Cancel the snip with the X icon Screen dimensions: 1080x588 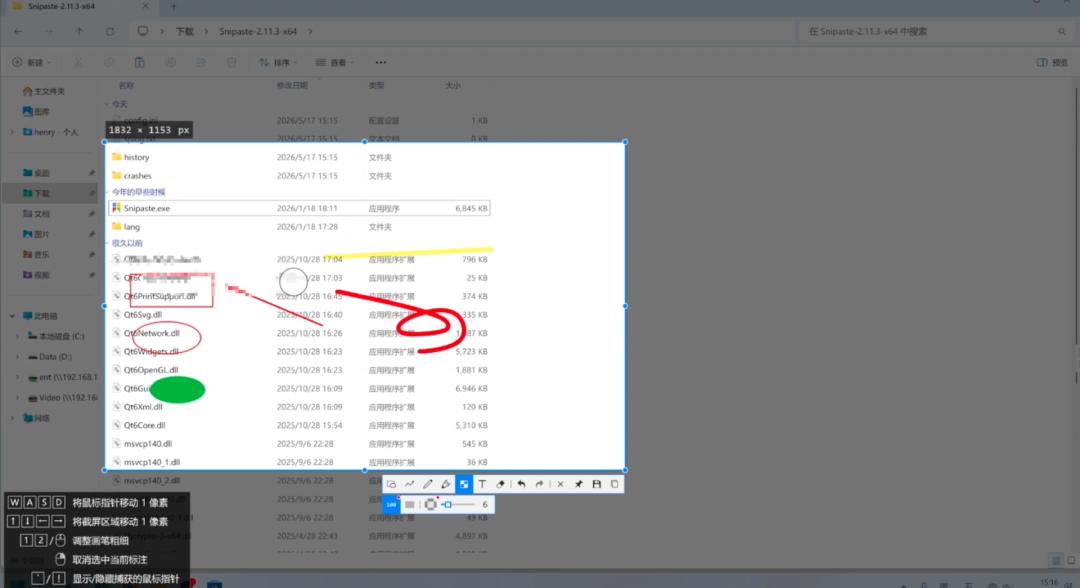click(x=561, y=484)
